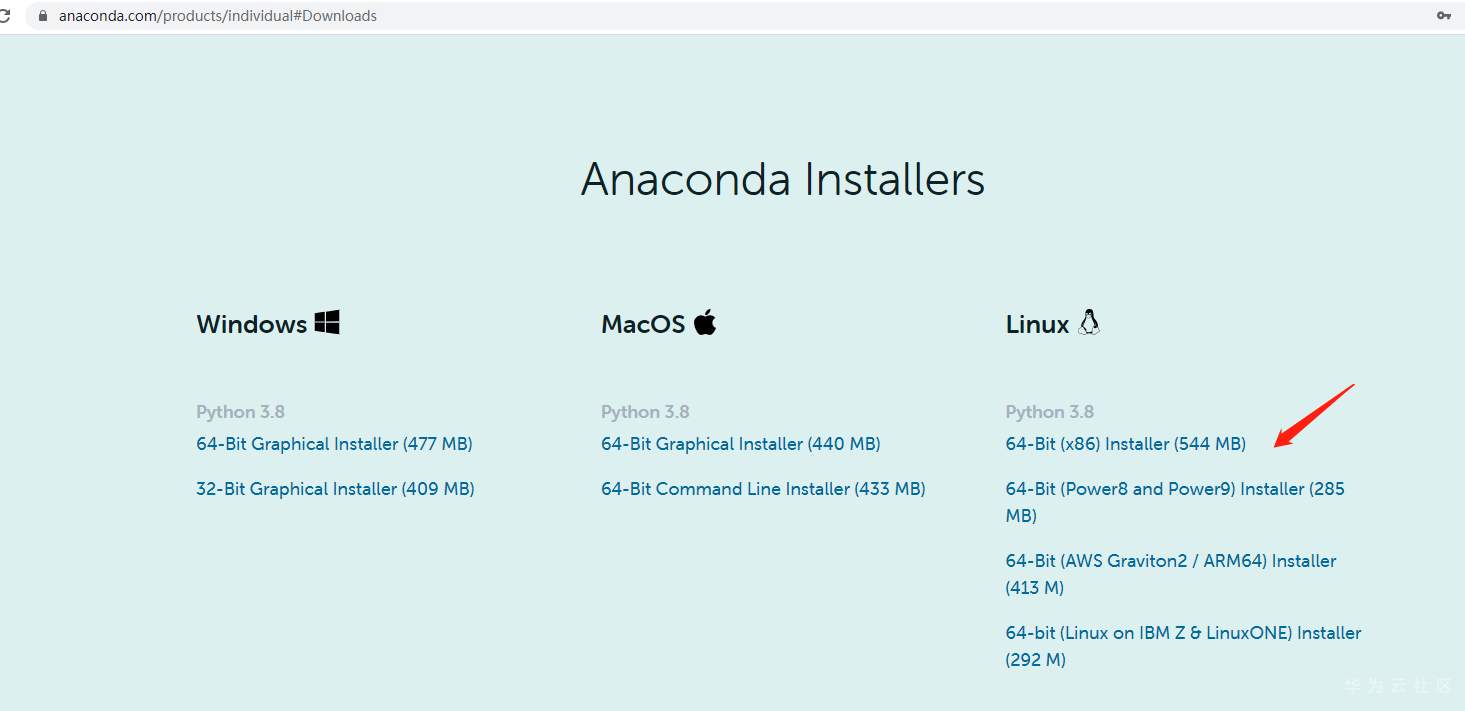Download MacOS 64-Bit Command Line Installer
The width and height of the screenshot is (1465, 711).
[x=763, y=489]
